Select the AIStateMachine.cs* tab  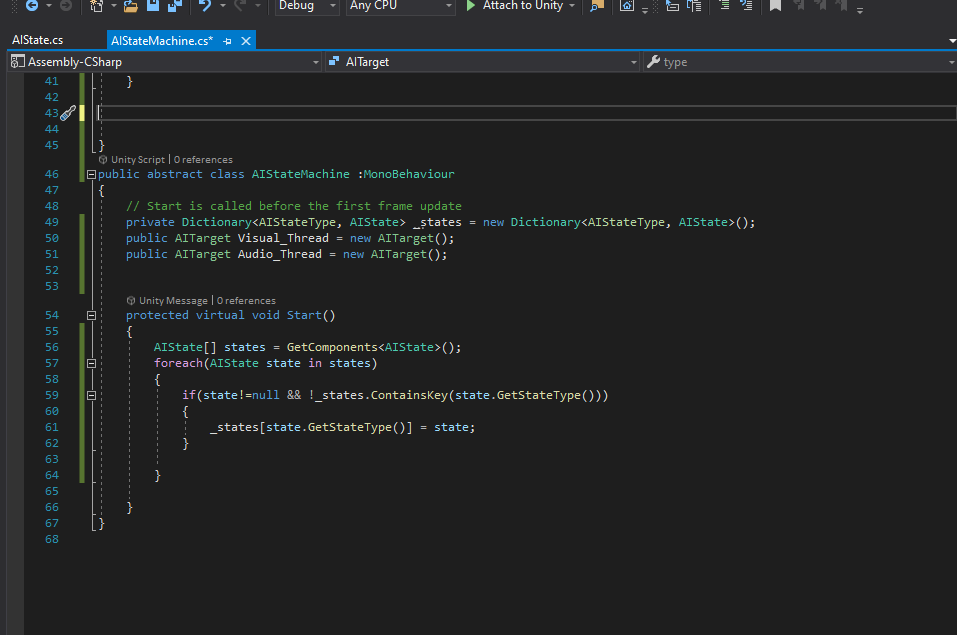162,41
